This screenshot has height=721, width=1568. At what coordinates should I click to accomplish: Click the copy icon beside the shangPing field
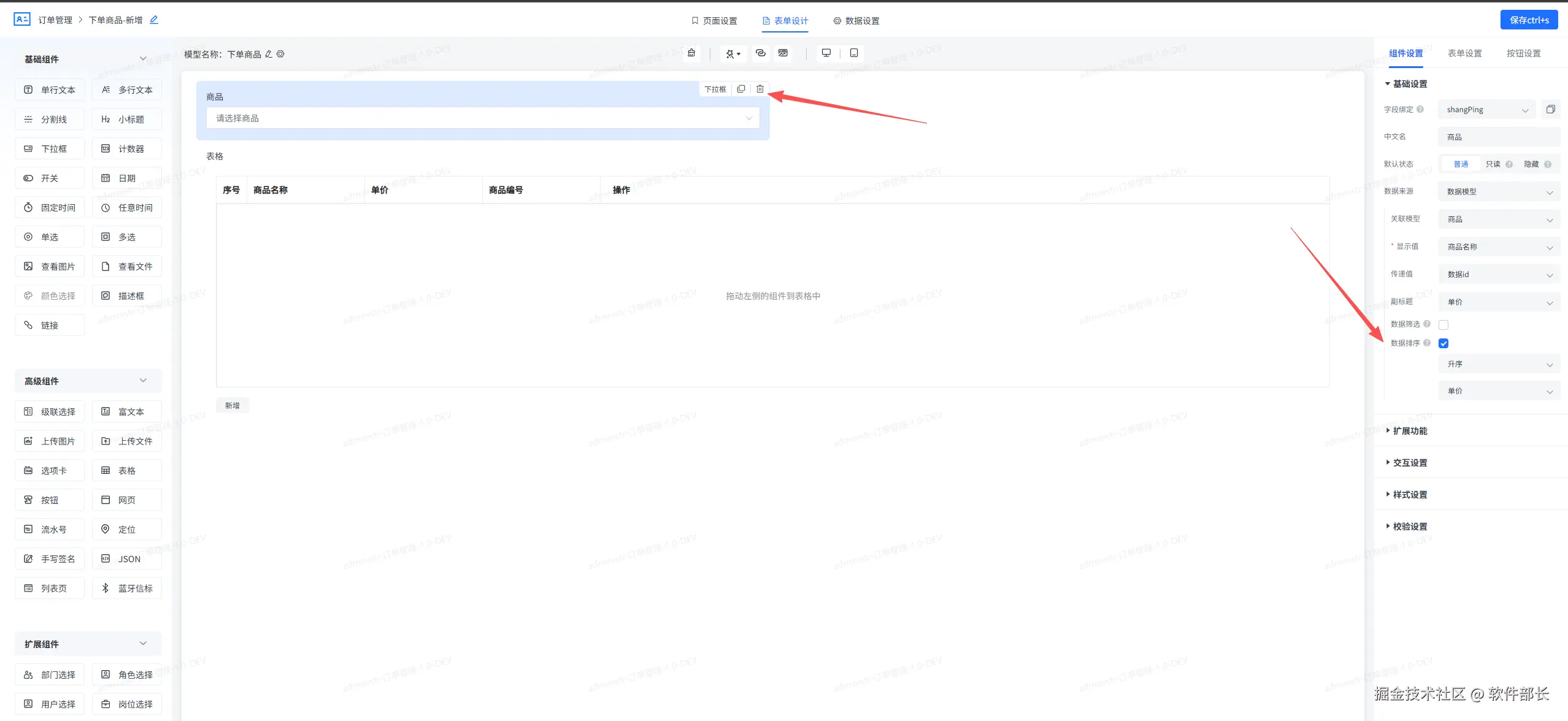[x=1550, y=110]
